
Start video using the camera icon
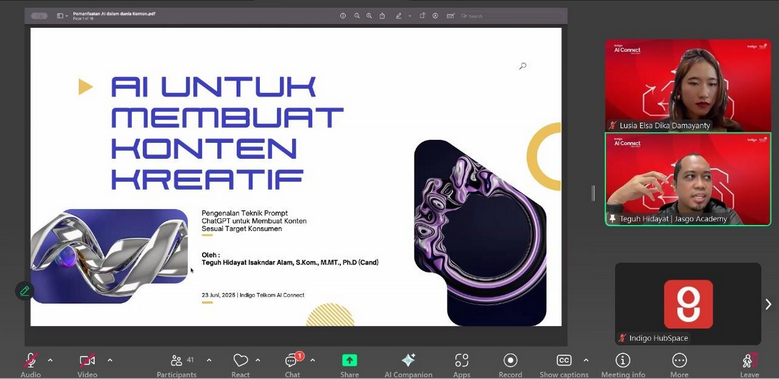point(87,361)
